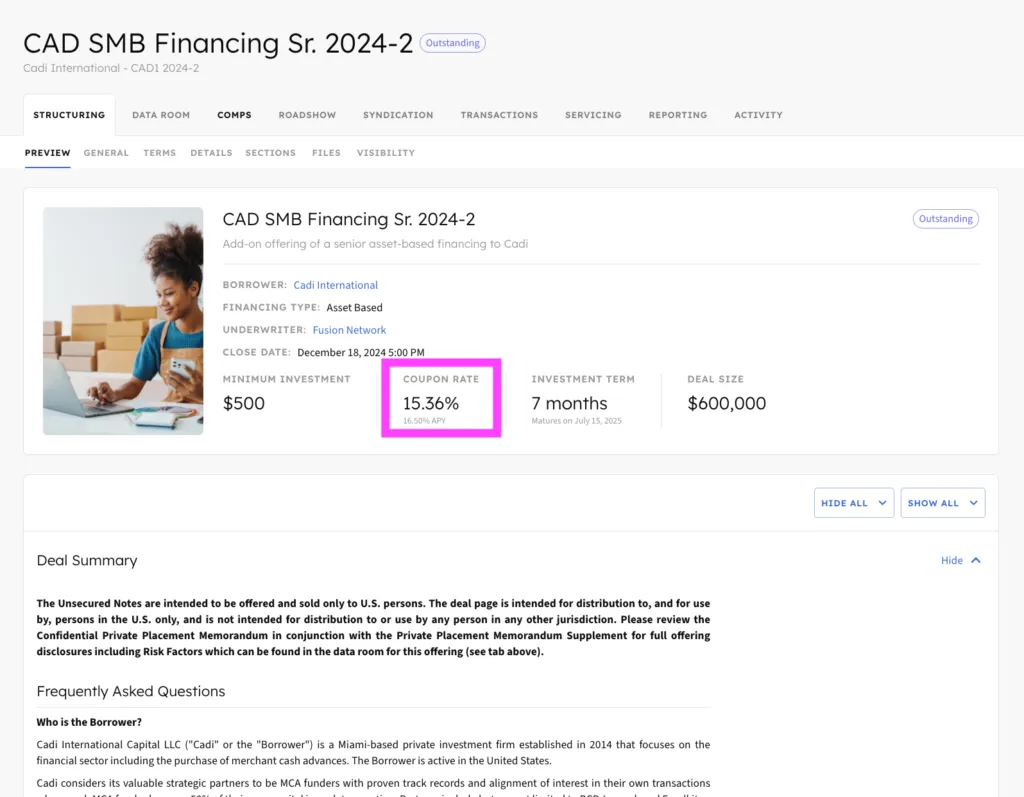Click the Asset Based financing type value
Image resolution: width=1024 pixels, height=797 pixels.
click(355, 307)
